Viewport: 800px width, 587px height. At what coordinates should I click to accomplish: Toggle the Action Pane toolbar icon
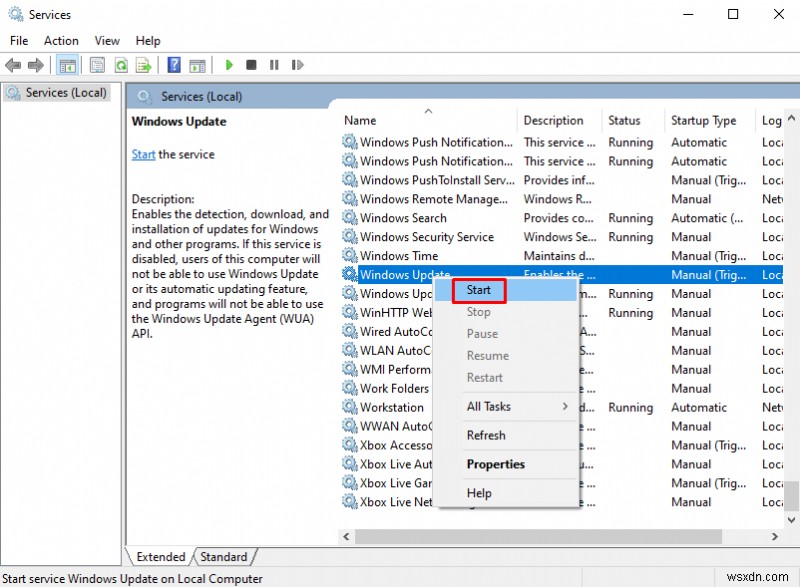pyautogui.click(x=197, y=65)
